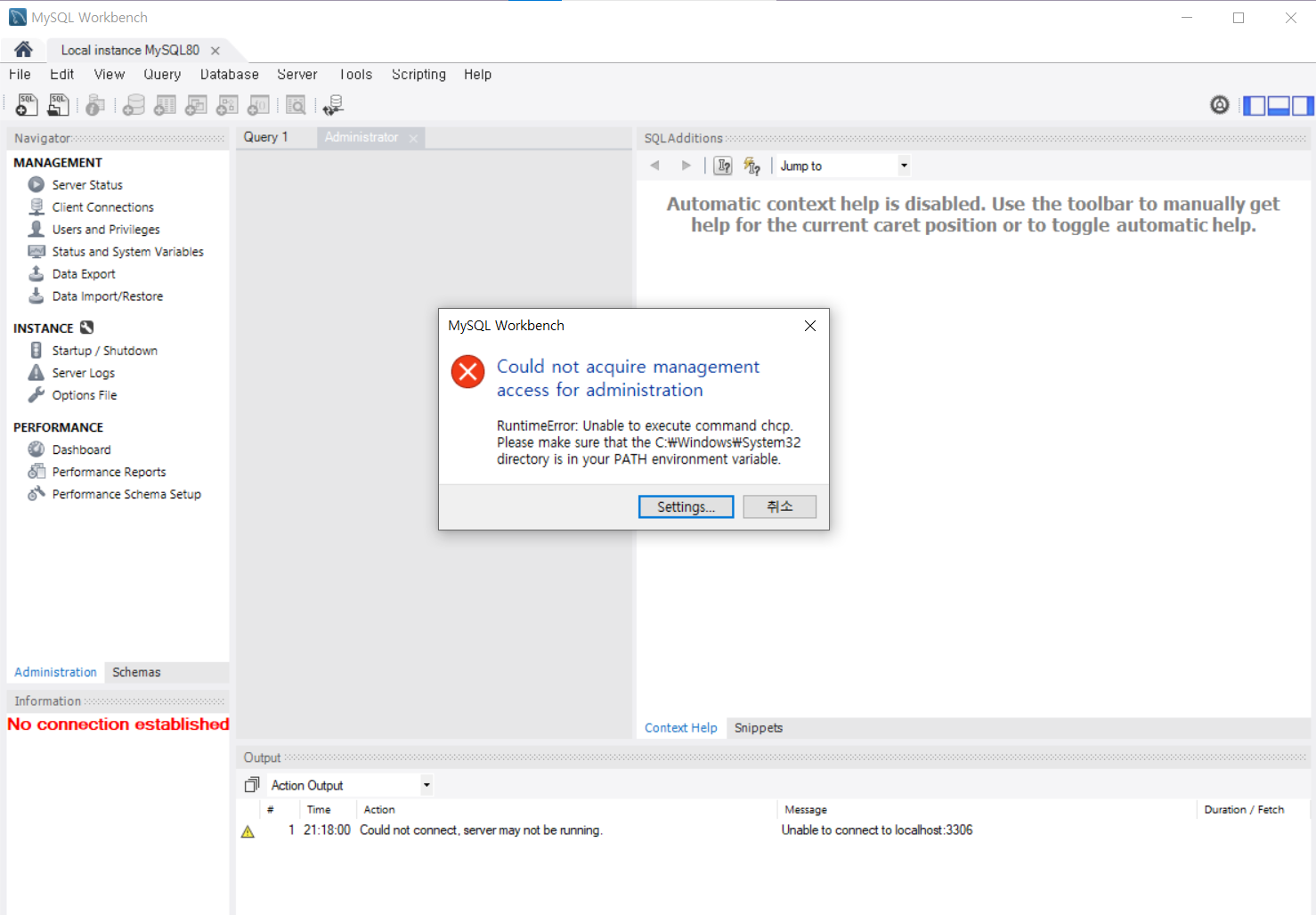Create a new stored procedure toolbar icon
The width and height of the screenshot is (1316, 915).
click(x=227, y=105)
